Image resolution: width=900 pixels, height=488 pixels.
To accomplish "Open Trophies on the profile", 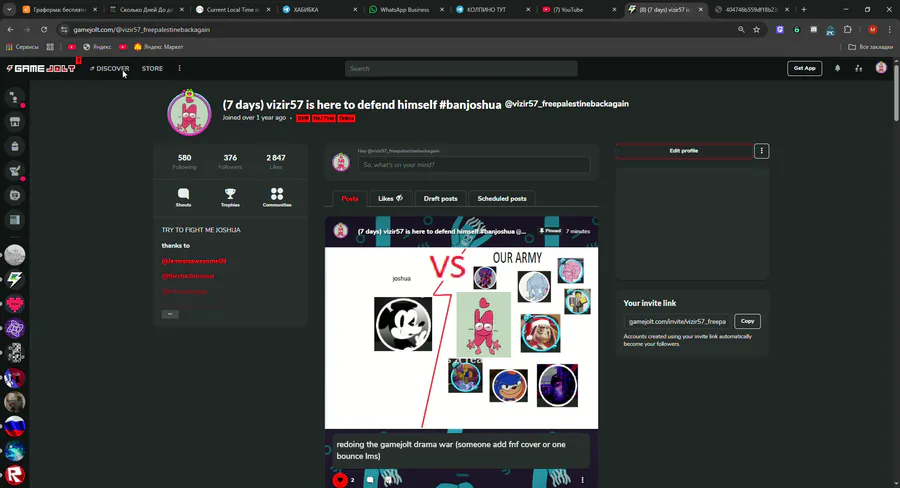I will click(230, 197).
